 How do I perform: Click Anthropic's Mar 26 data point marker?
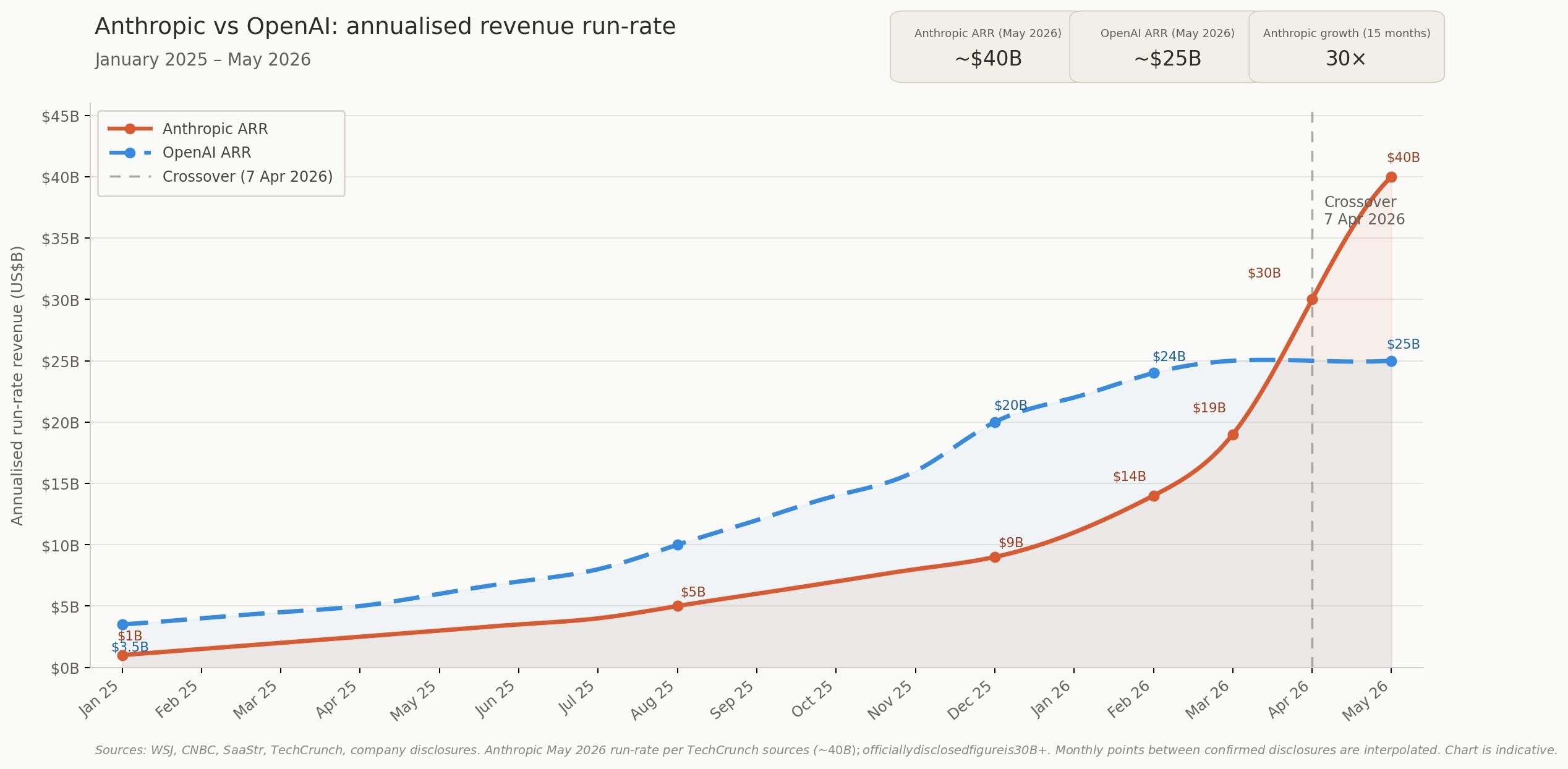[1233, 435]
